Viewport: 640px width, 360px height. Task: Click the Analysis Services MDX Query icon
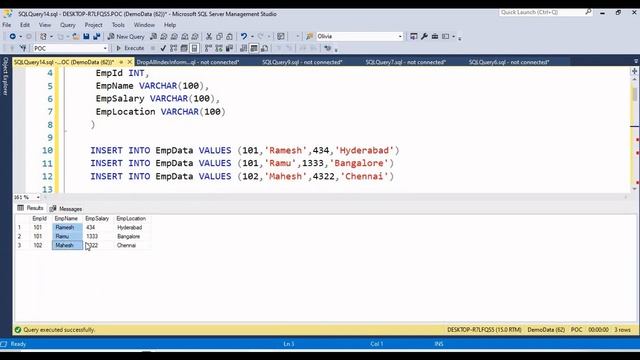[x=164, y=36]
